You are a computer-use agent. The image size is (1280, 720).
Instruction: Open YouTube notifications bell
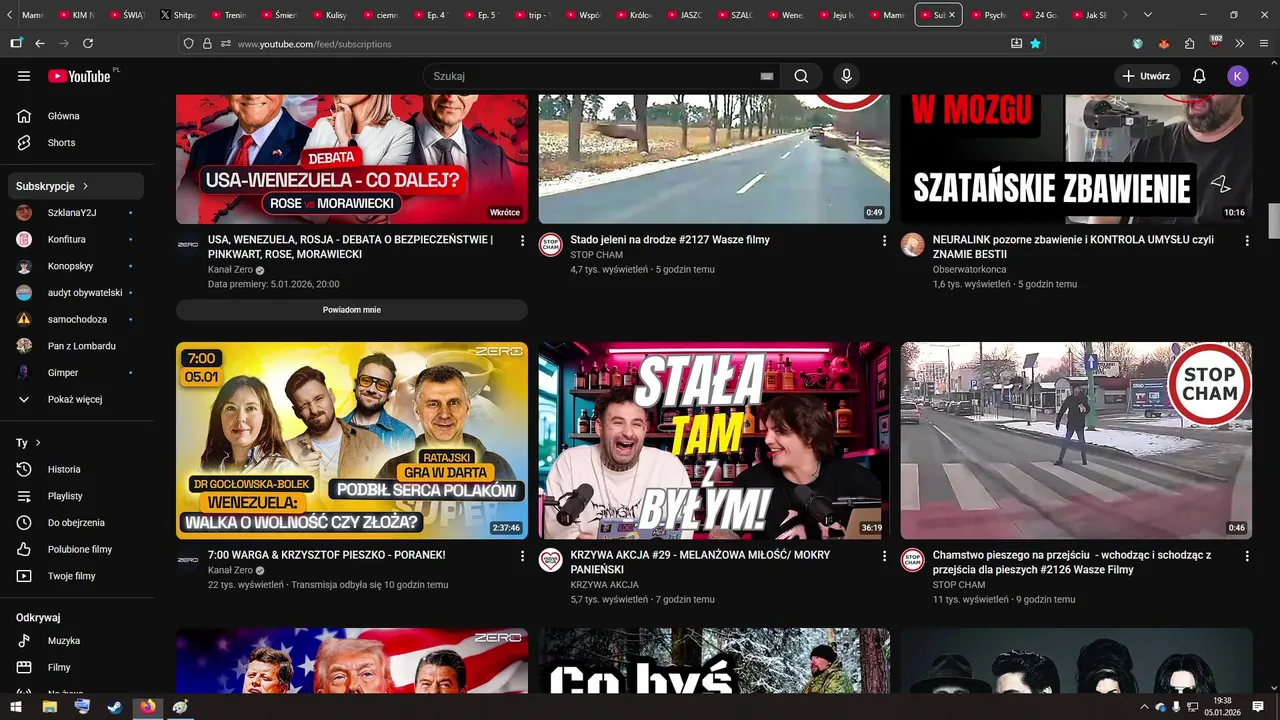click(x=1199, y=76)
